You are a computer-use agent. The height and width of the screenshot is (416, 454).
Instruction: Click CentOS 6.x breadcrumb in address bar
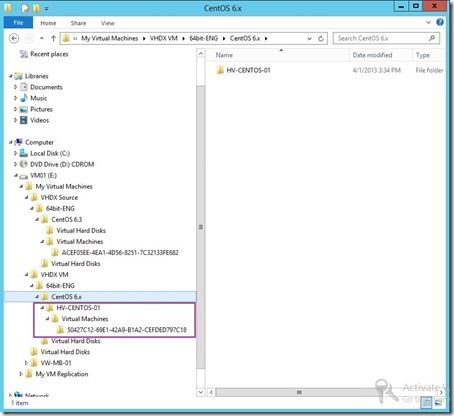pyautogui.click(x=245, y=38)
